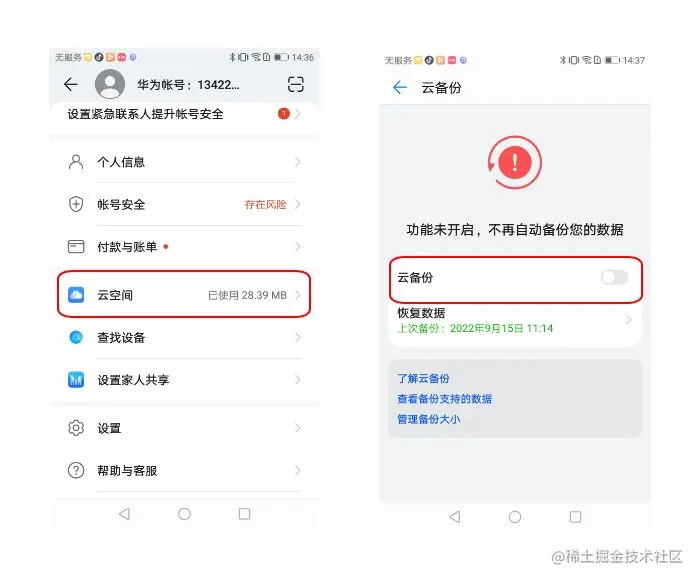Select 云空间 已使用 28.39 MB entry

(x=184, y=295)
